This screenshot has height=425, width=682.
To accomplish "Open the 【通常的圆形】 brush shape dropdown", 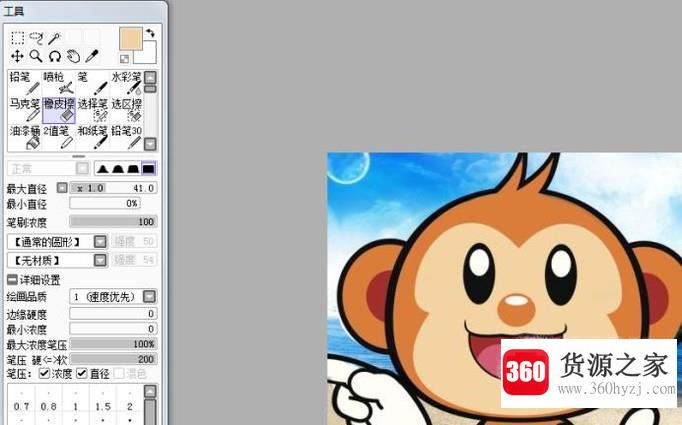I will point(100,241).
